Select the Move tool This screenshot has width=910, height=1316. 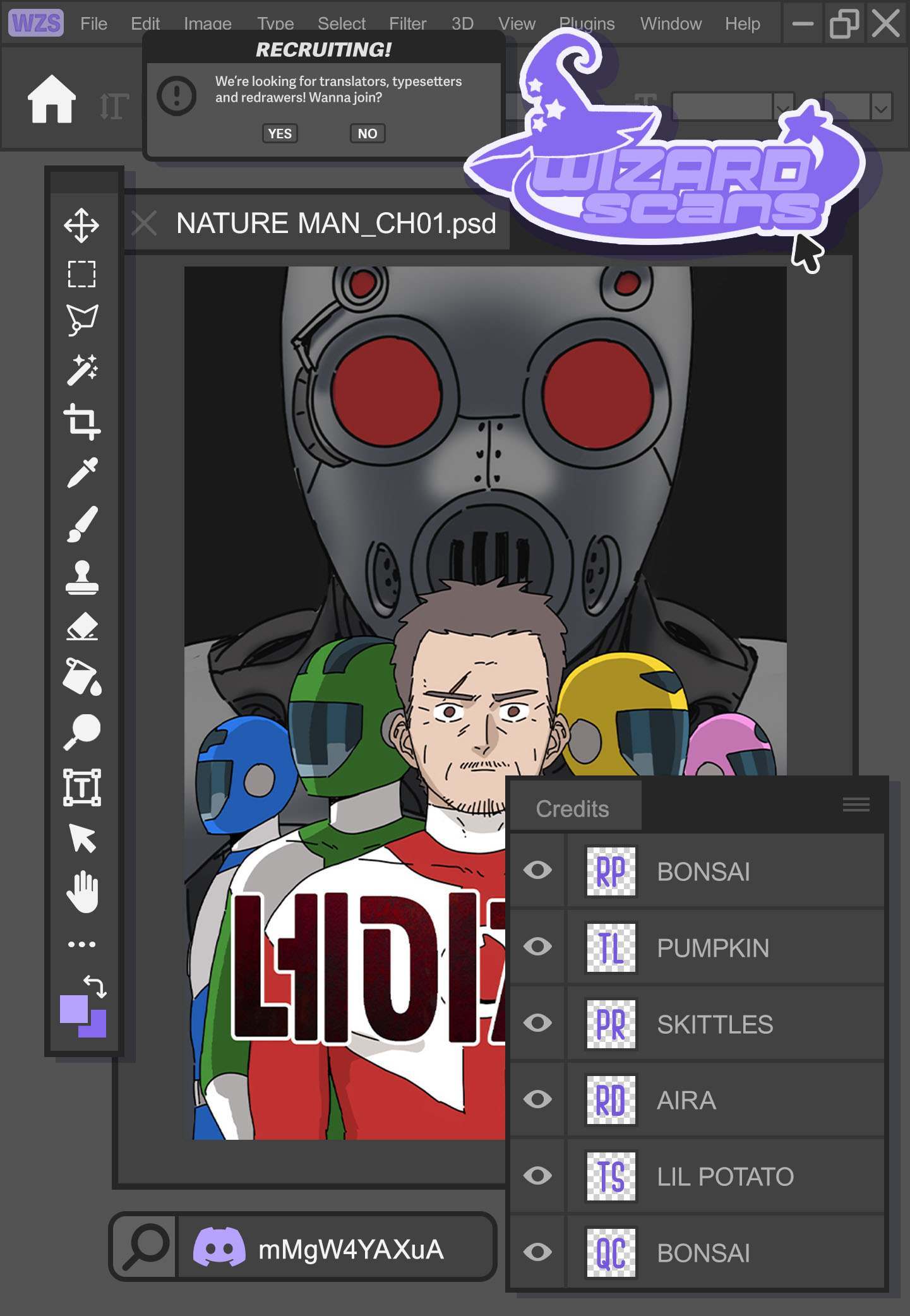(81, 225)
